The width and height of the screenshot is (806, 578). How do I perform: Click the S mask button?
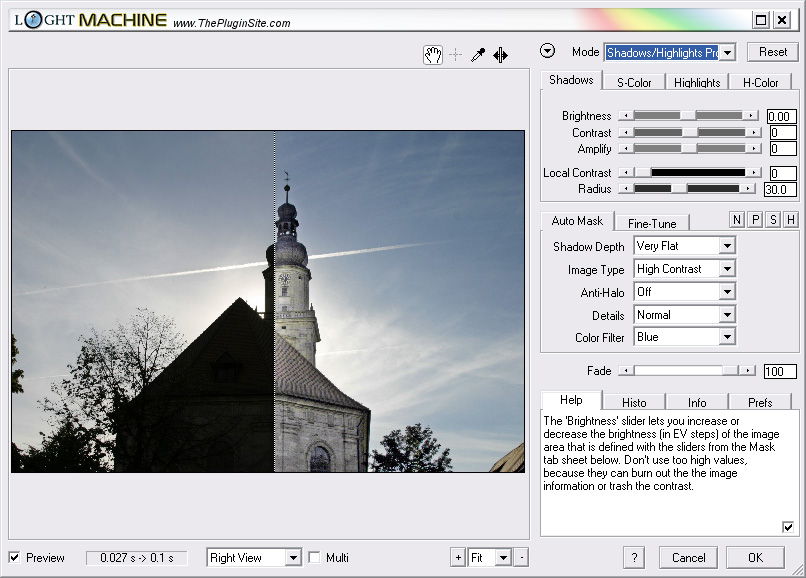(773, 220)
